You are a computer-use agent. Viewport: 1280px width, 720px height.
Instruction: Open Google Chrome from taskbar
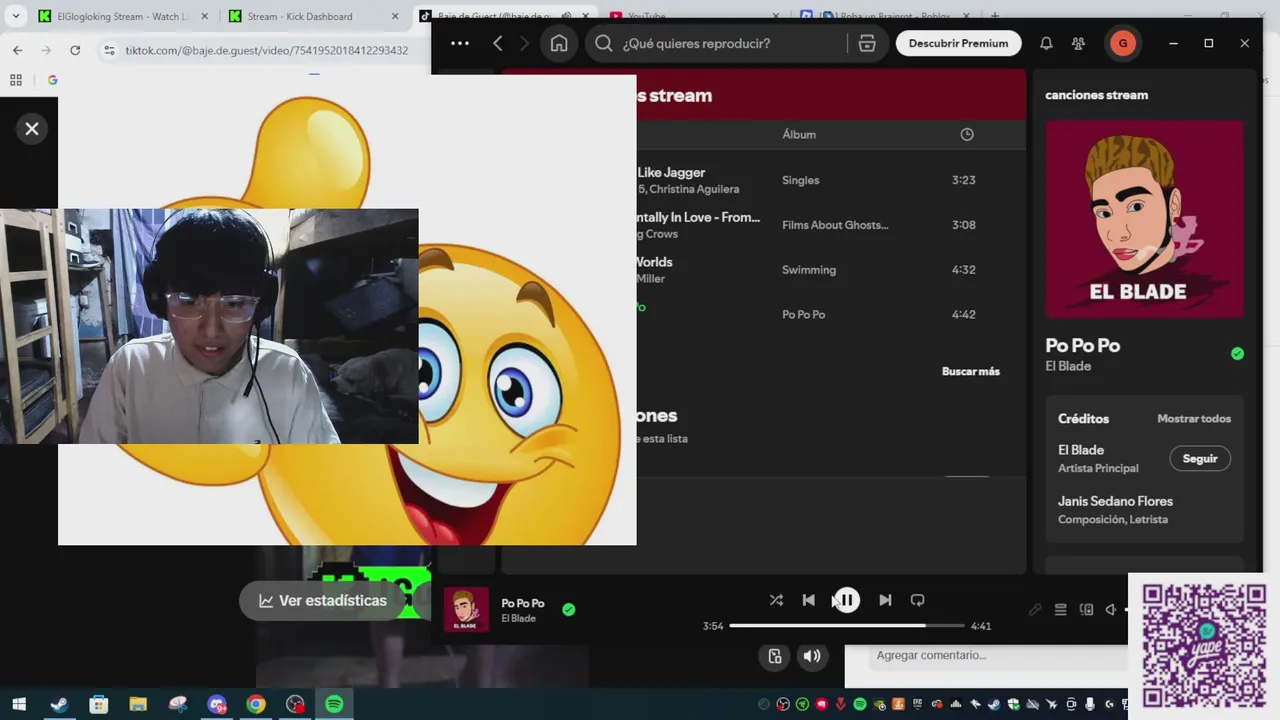256,704
